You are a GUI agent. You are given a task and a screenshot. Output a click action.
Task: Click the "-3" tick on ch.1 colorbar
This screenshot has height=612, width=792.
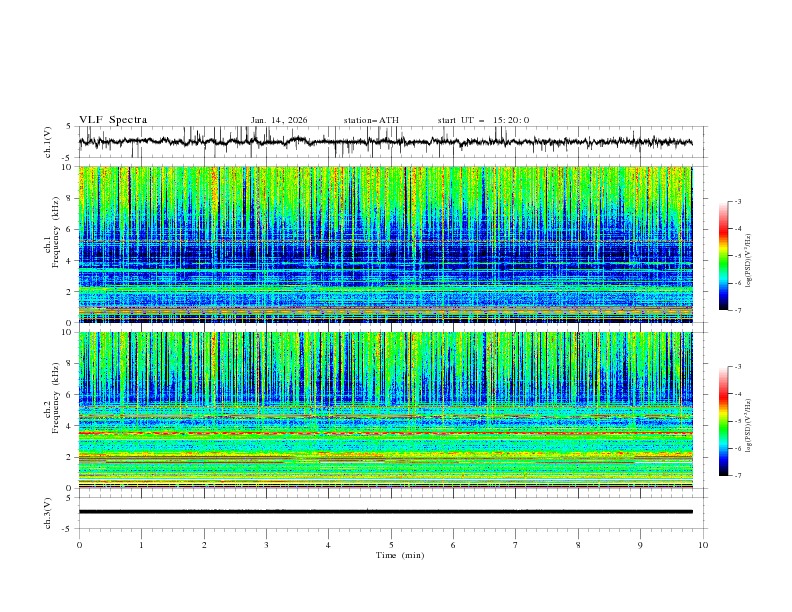737,201
